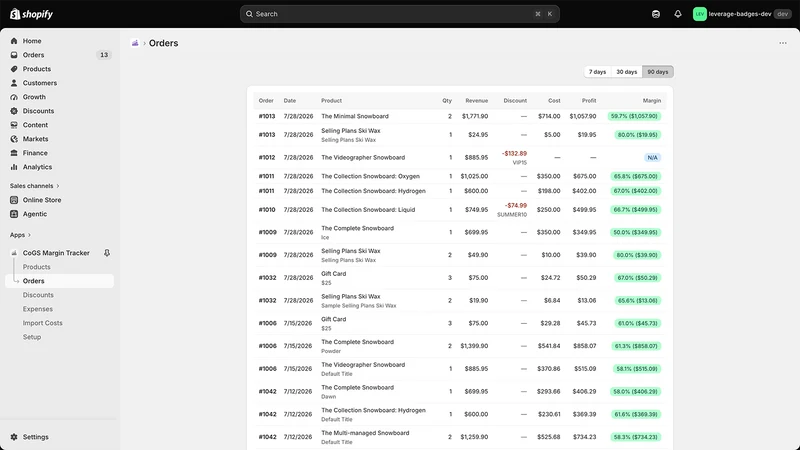Click the Markets globe icon
800x450 pixels.
pos(14,139)
